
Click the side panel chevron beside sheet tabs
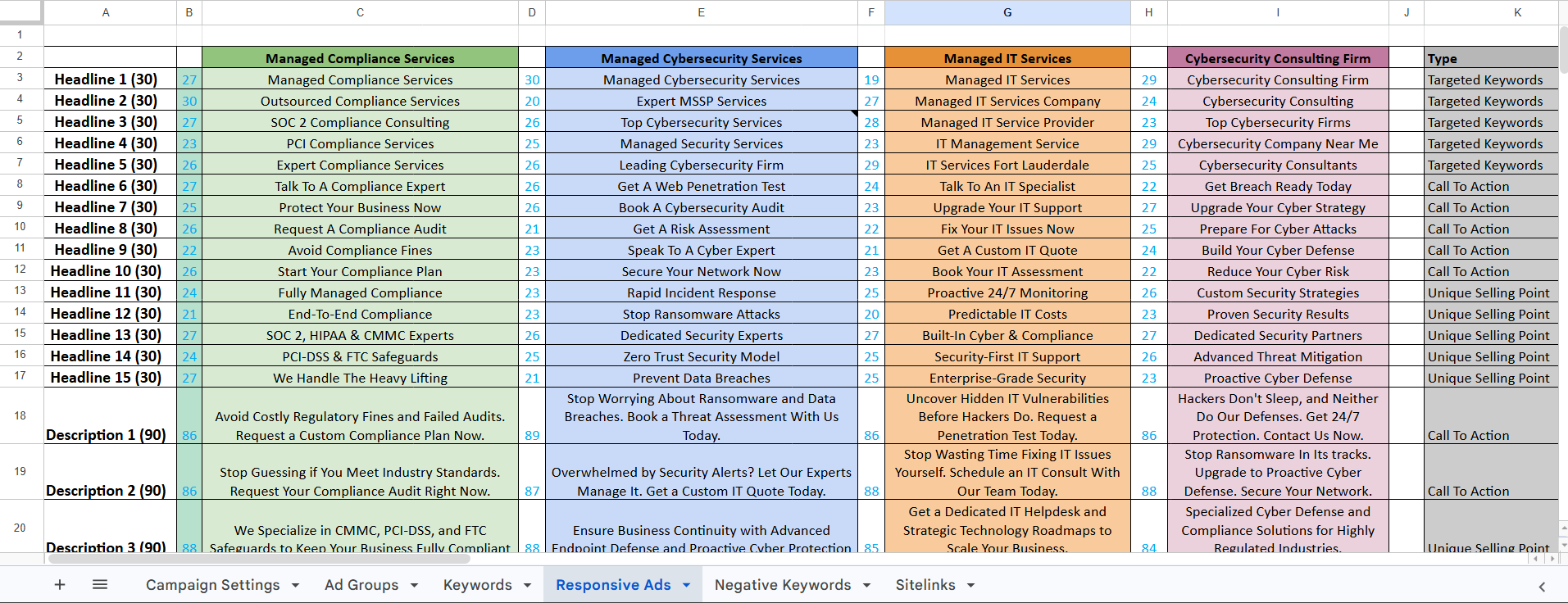click(x=1542, y=587)
